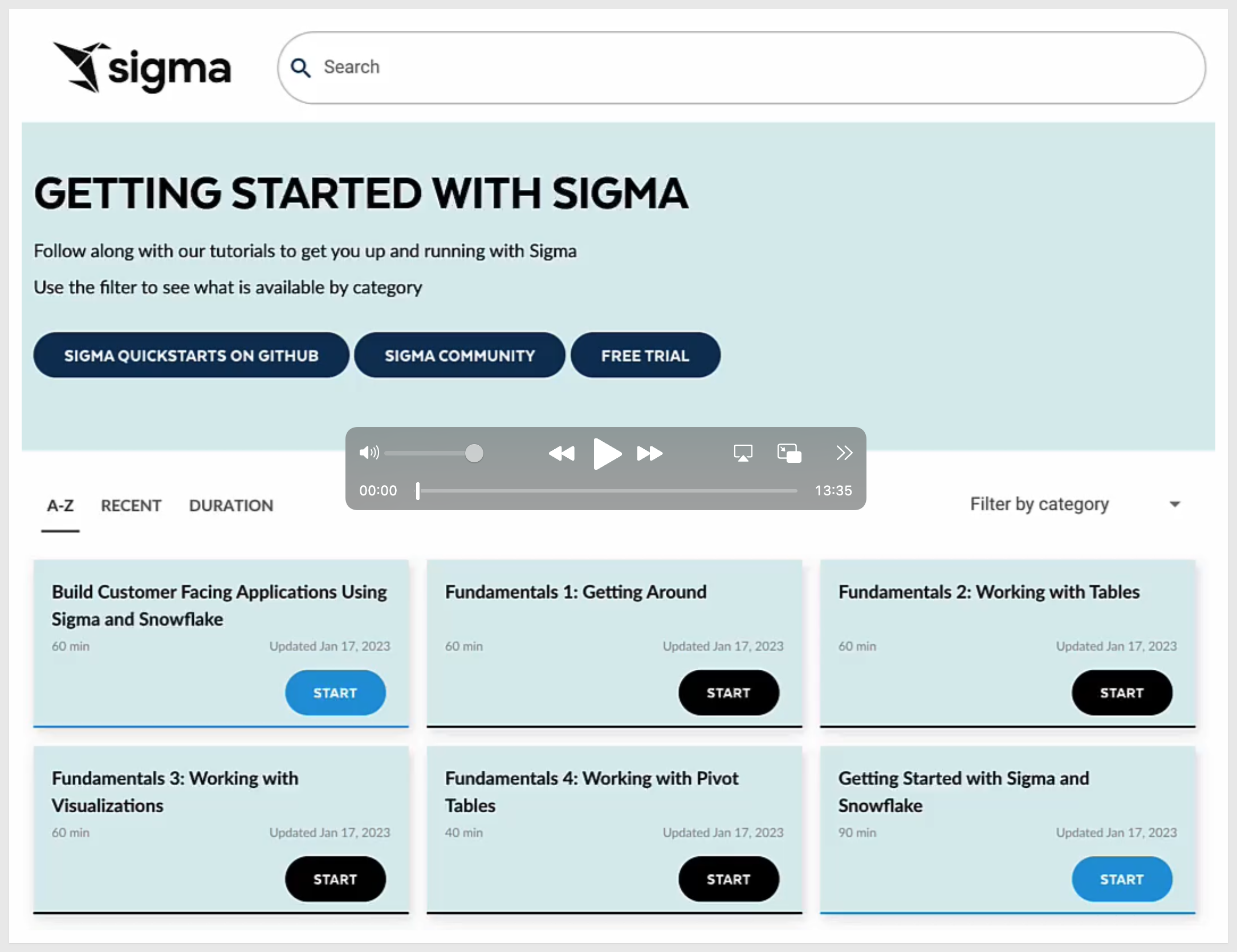
Task: Start Fundamentals 1: Getting Around tutorial
Action: 728,693
